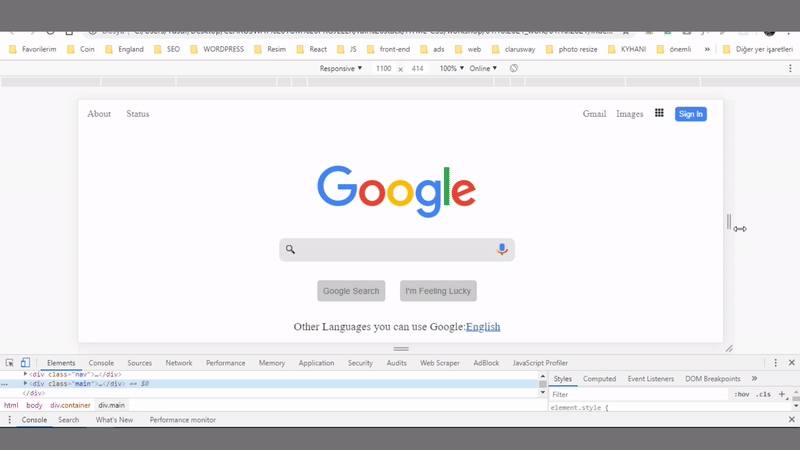Click the bottom-edge viewport resize handle
This screenshot has width=800, height=450.
pos(401,349)
